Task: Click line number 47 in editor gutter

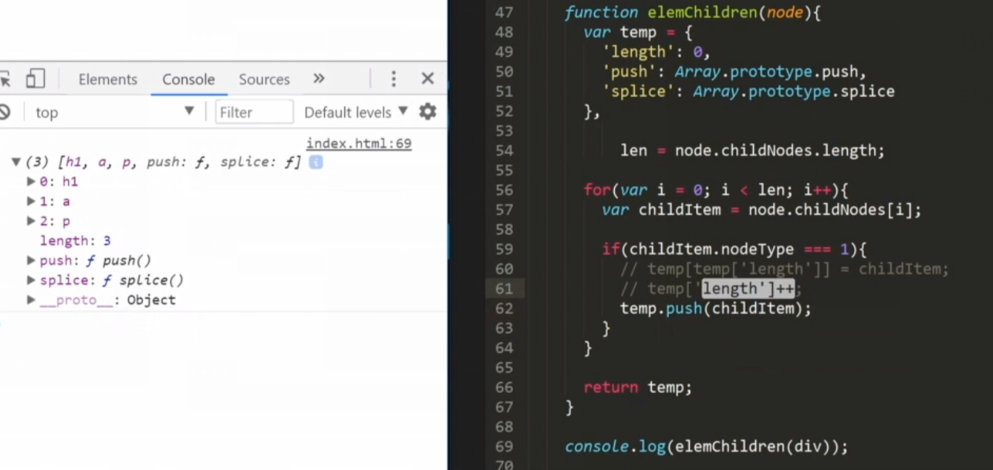Action: click(503, 13)
